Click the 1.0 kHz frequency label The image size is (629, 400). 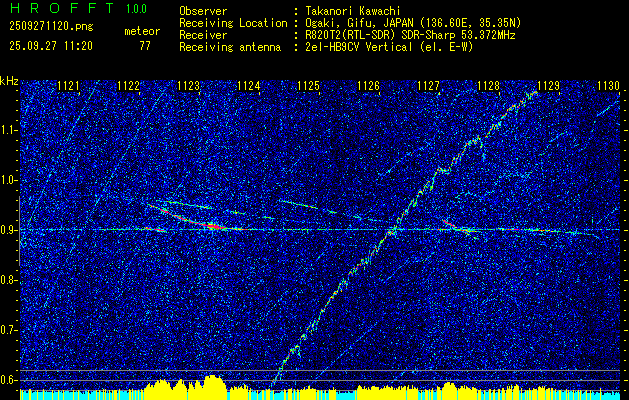tap(9, 180)
